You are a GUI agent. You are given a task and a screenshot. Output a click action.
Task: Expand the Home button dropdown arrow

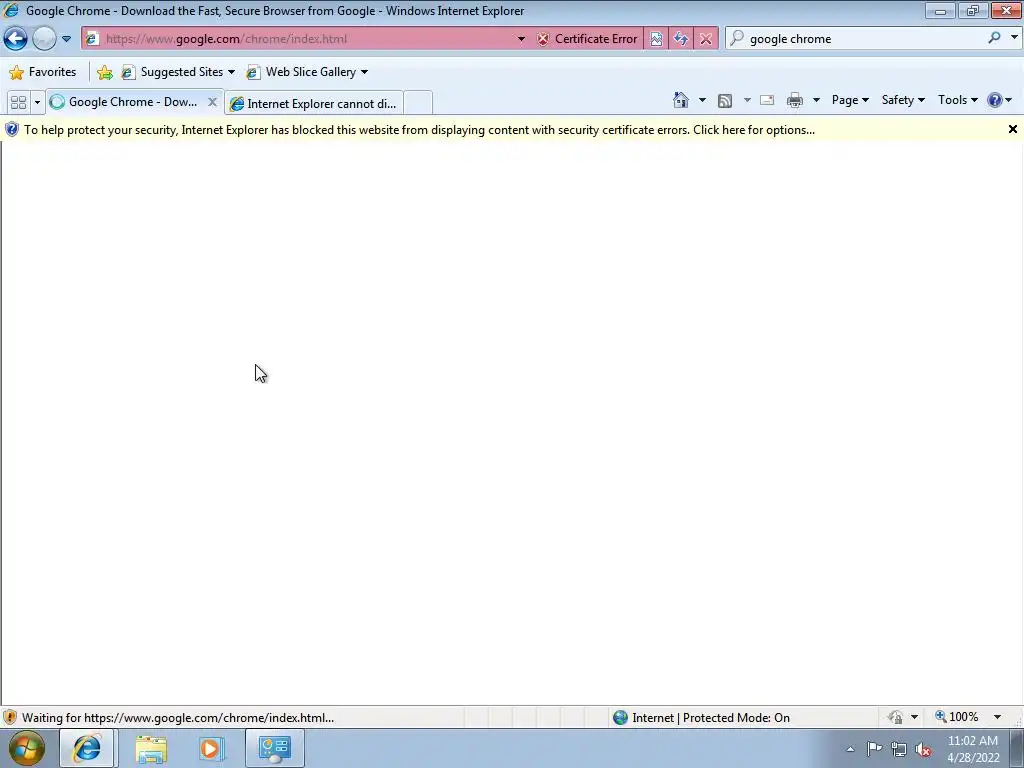click(x=702, y=100)
